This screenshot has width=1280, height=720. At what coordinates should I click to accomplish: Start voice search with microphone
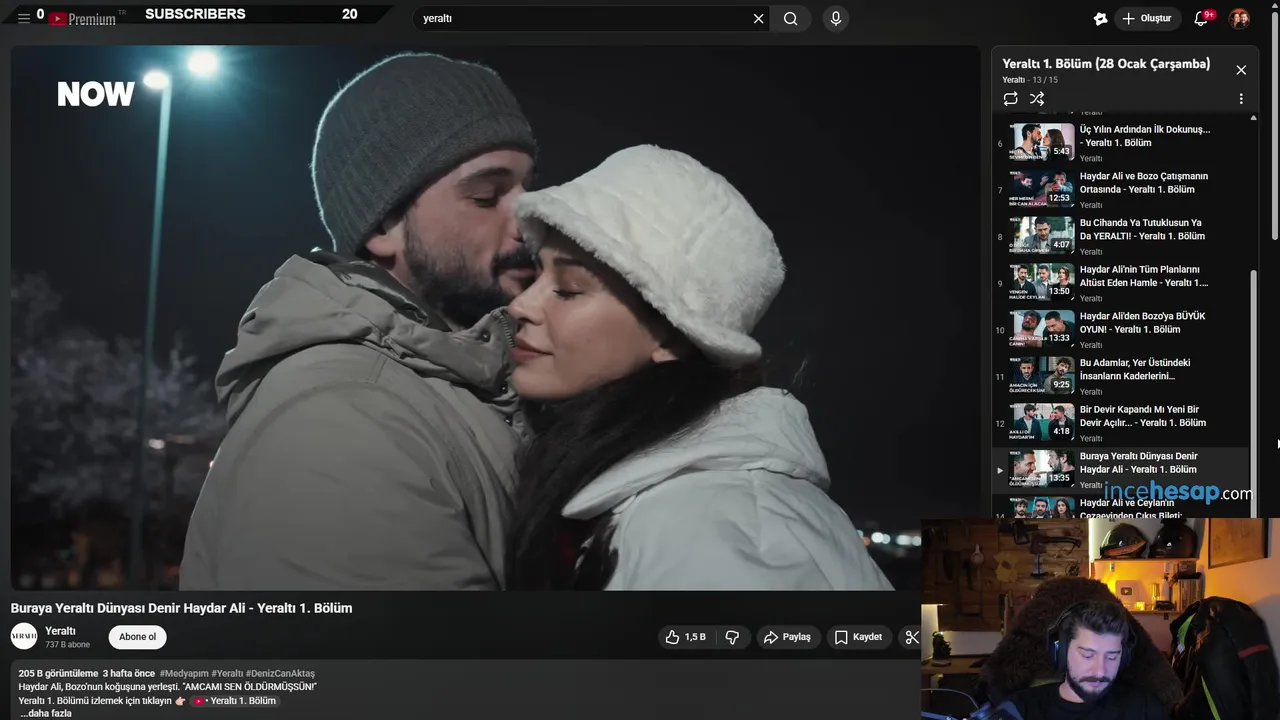click(x=836, y=18)
